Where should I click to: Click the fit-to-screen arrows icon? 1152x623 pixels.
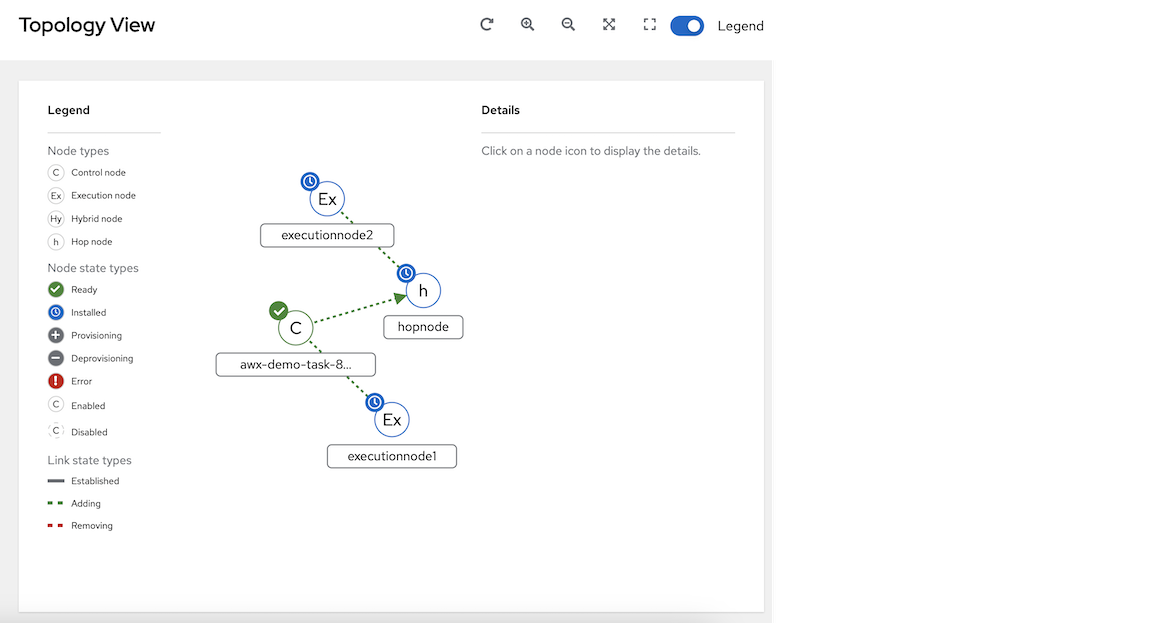(609, 25)
